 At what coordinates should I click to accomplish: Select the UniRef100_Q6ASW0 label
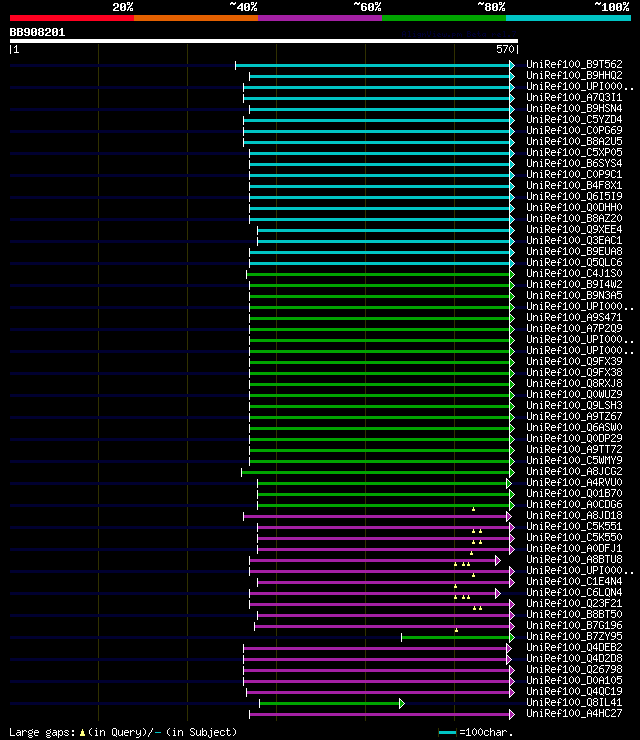coord(574,427)
